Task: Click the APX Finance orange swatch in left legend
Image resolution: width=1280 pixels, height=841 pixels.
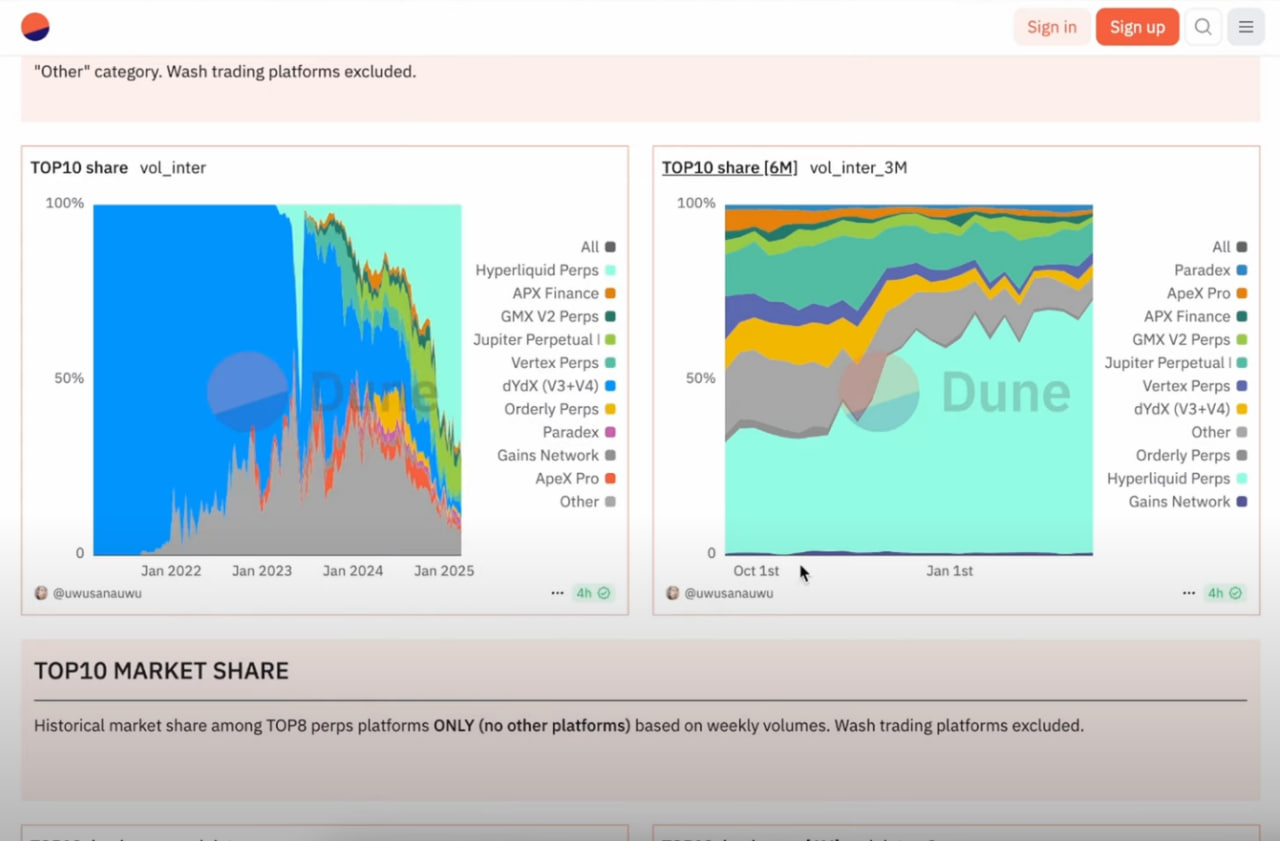Action: pos(610,294)
